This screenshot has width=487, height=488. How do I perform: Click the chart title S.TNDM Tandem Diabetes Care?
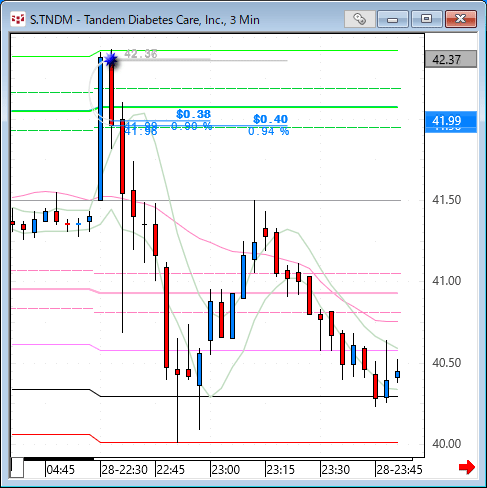click(x=145, y=20)
